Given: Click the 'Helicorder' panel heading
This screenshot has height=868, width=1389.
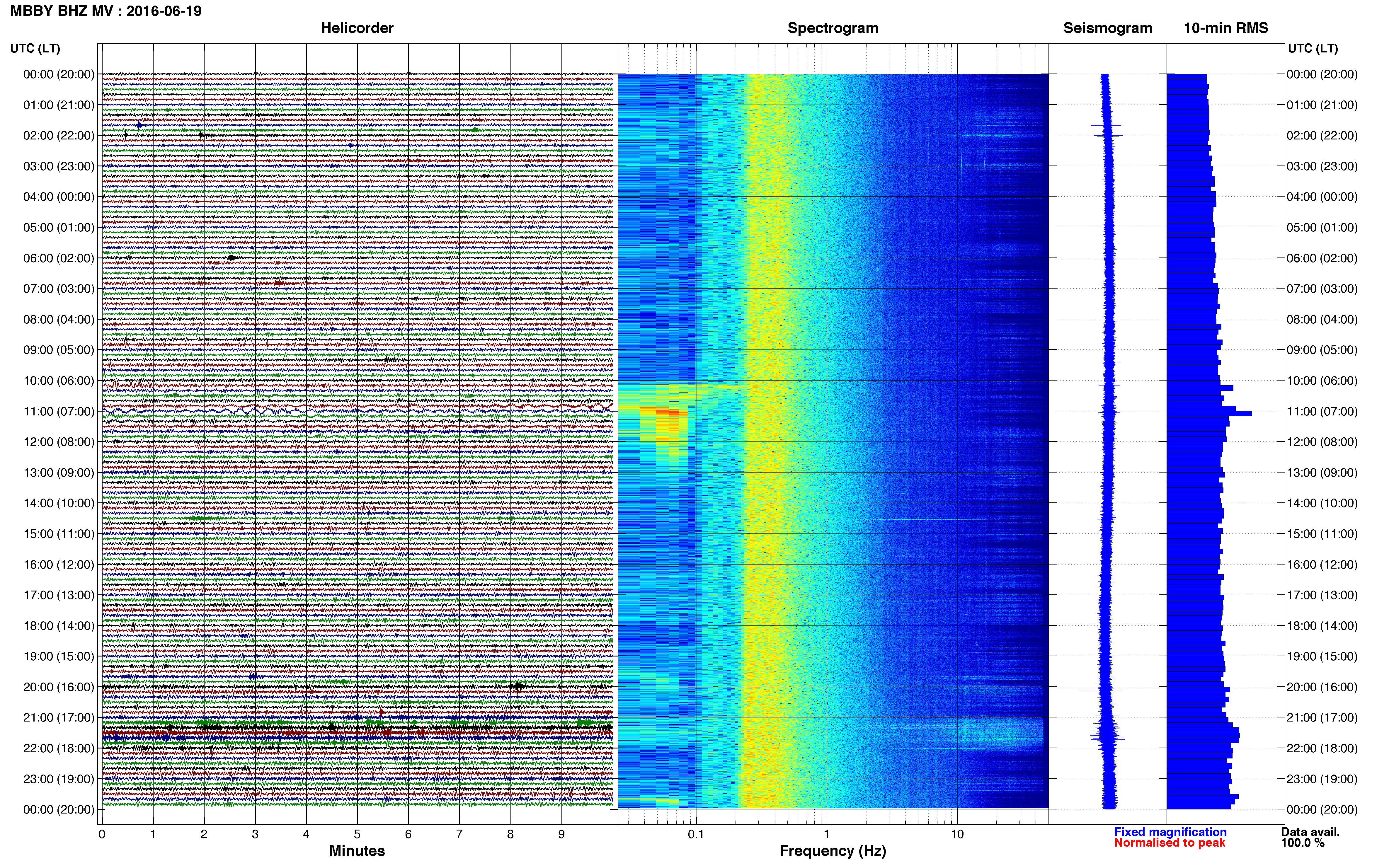Looking at the screenshot, I should [x=357, y=28].
